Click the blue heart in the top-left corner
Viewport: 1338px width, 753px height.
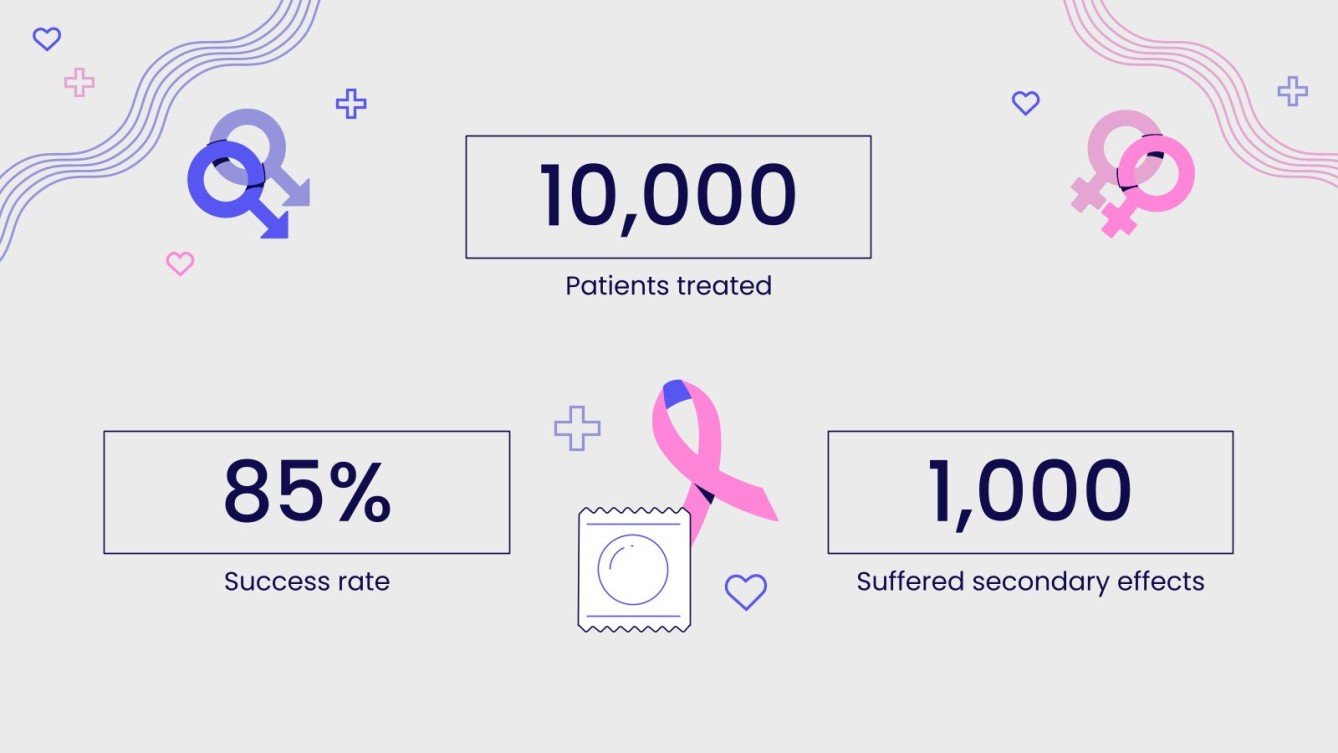47,39
